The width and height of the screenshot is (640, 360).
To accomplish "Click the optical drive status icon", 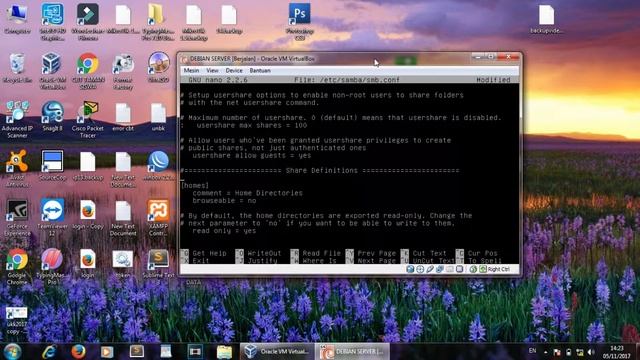I will coord(420,269).
